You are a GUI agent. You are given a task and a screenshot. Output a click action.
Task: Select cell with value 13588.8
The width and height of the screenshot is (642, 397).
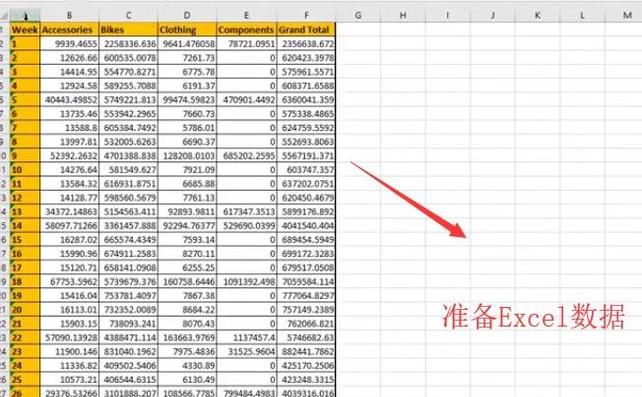(69, 128)
